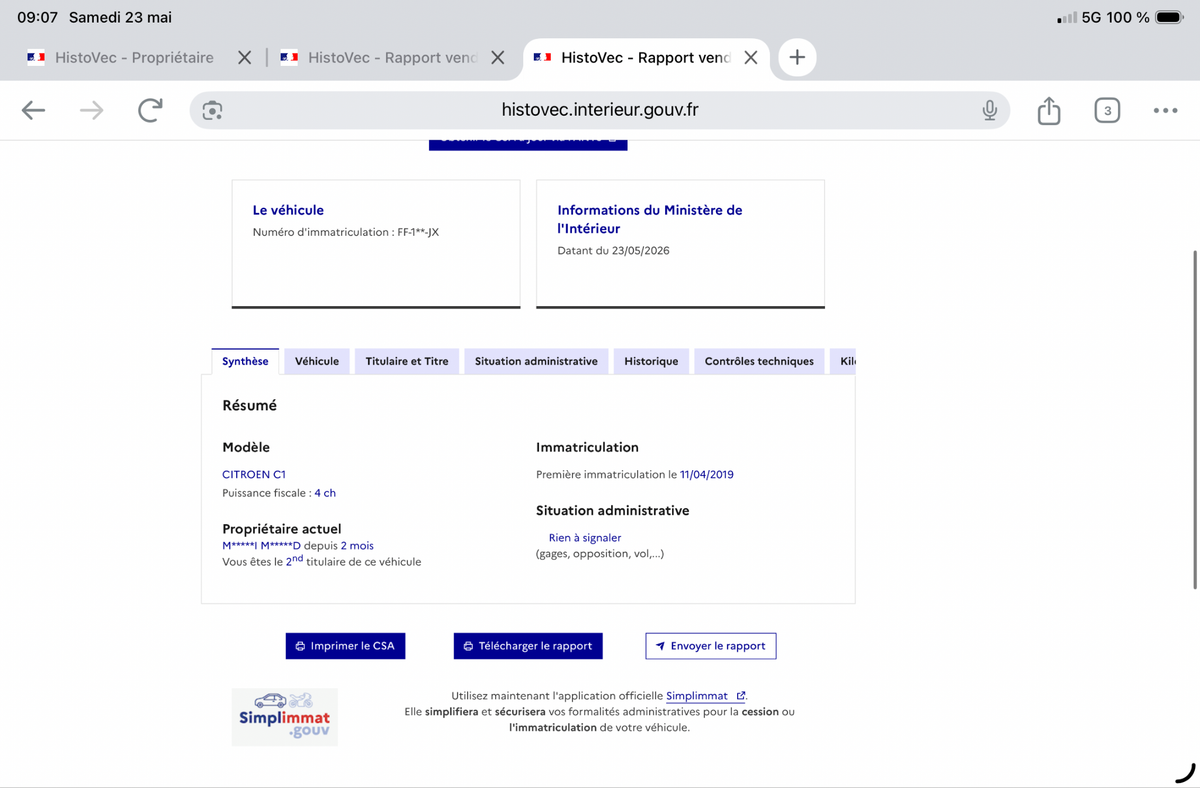The height and width of the screenshot is (788, 1200).
Task: Click Télécharger le rapport button
Action: pos(528,646)
